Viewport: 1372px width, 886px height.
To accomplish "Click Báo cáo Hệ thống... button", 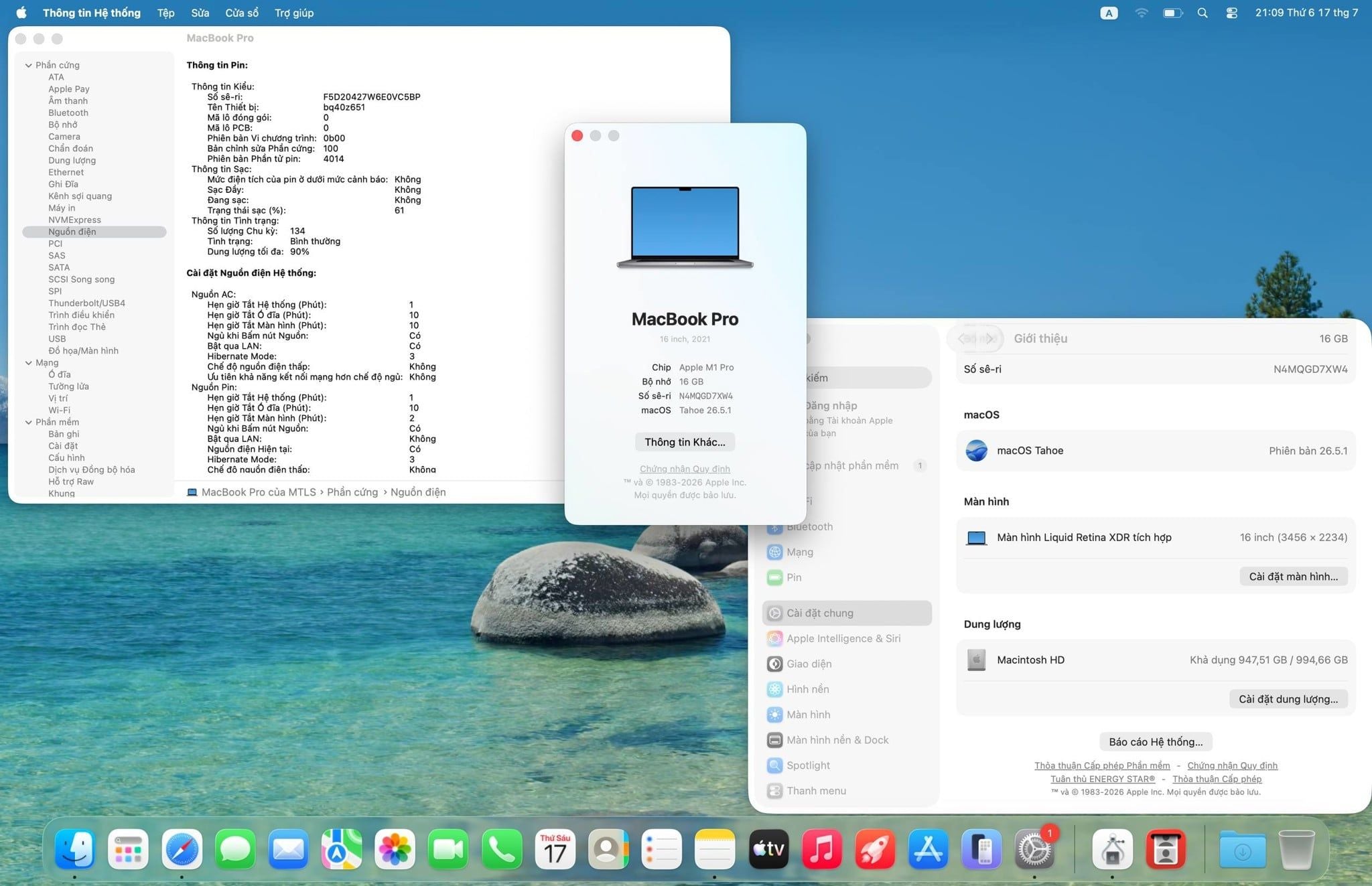I will tap(1156, 742).
